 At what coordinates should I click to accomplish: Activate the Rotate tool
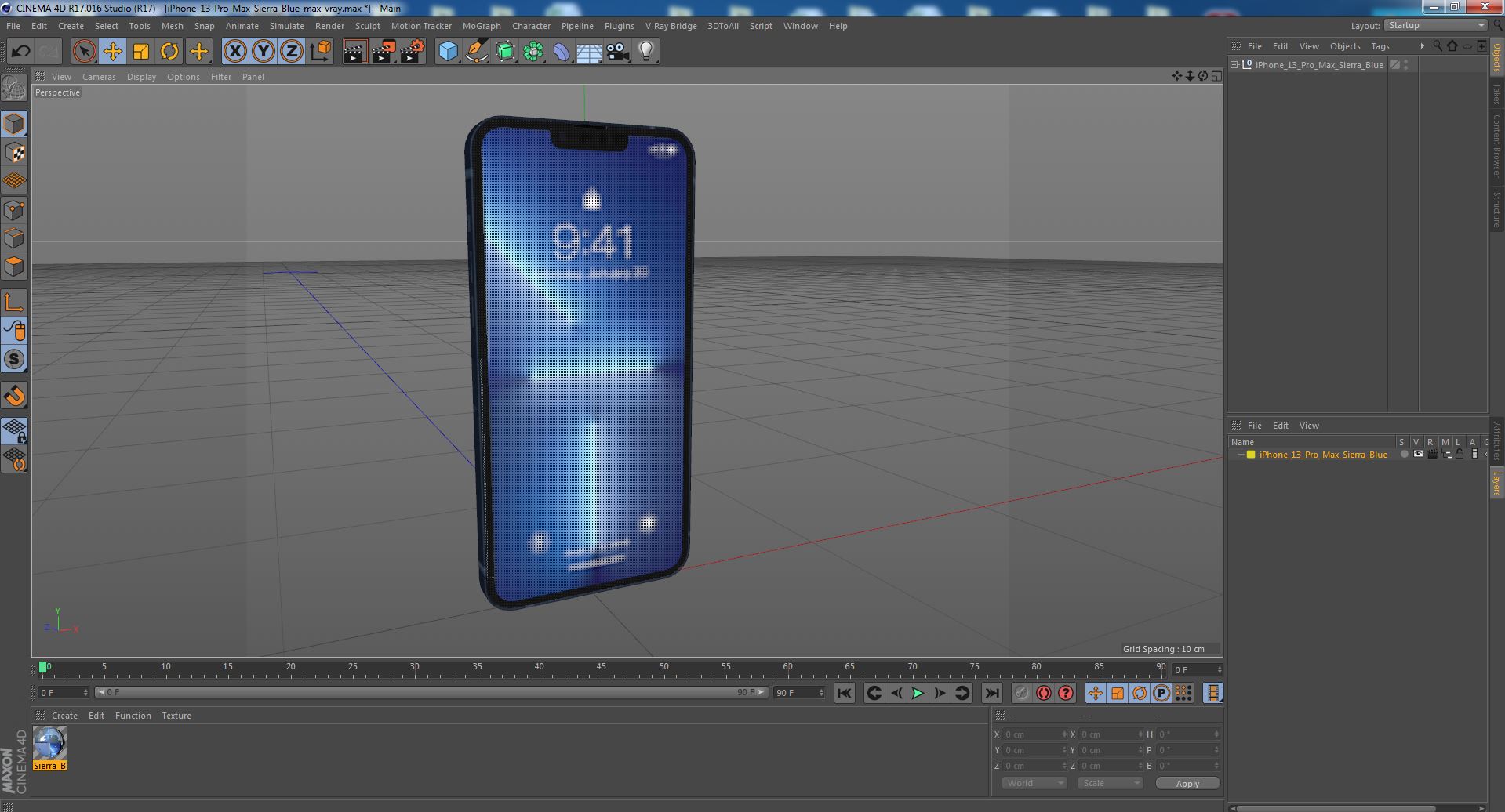pyautogui.click(x=169, y=52)
